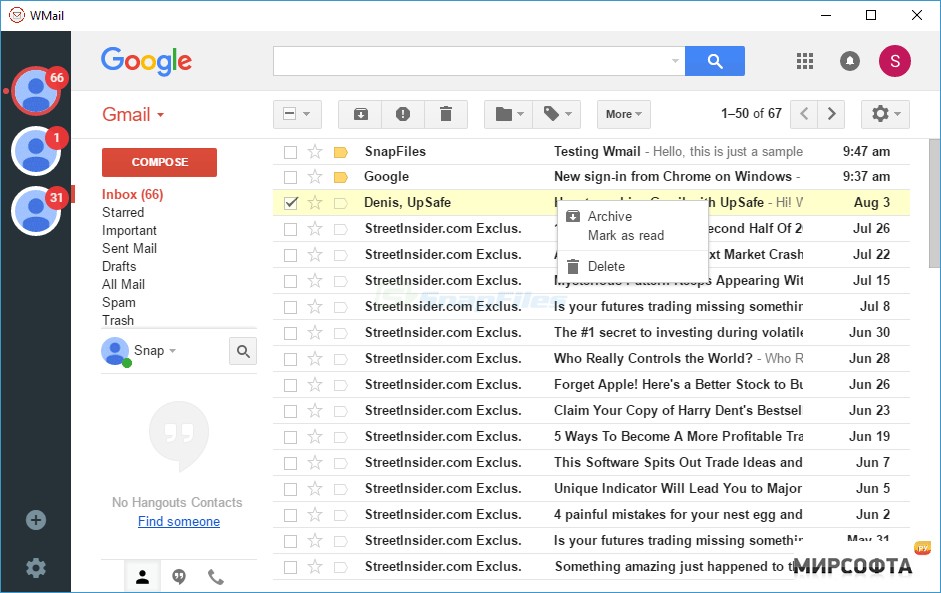Image resolution: width=941 pixels, height=593 pixels.
Task: Search for people in Hangouts magnifier
Action: pos(243,351)
